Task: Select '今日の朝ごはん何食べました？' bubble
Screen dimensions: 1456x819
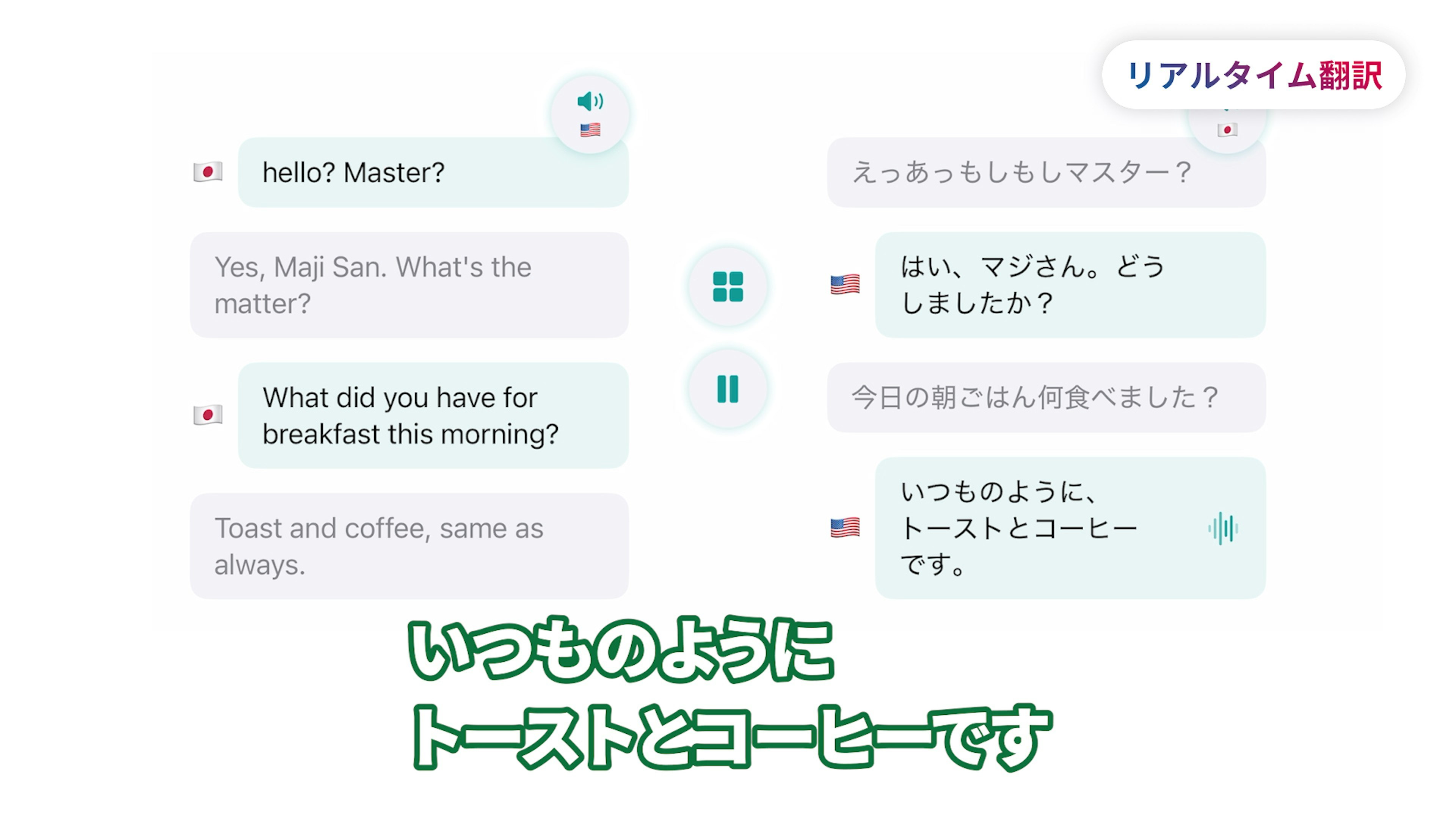Action: (x=1046, y=397)
